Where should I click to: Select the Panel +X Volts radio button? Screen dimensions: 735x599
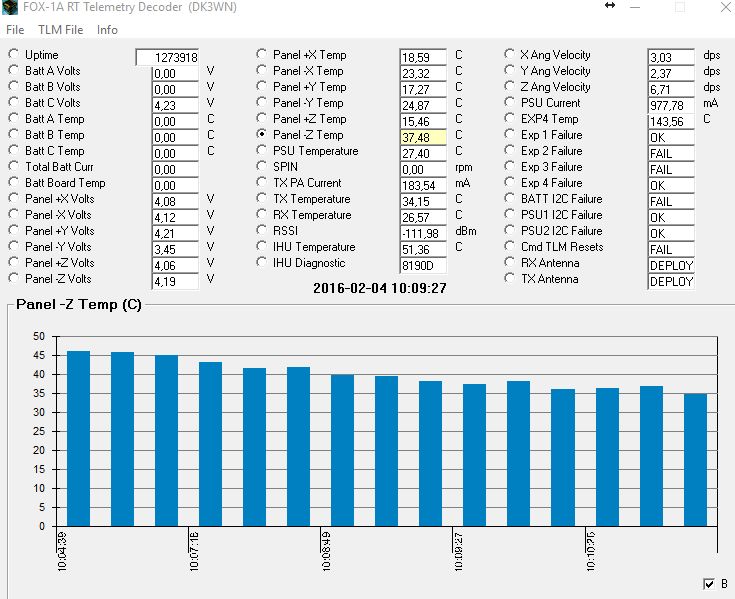click(14, 198)
